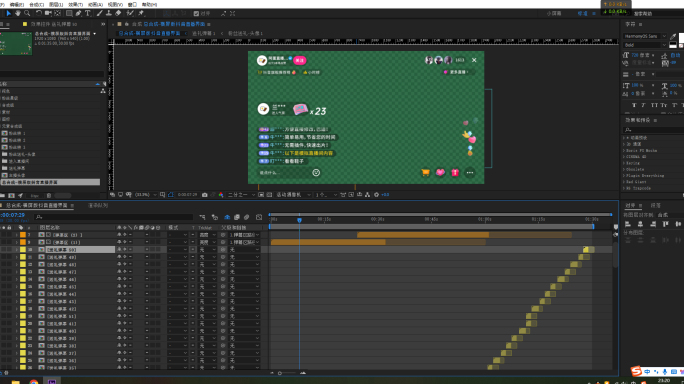684x384 pixels.
Task: Select the Pen tool
Action: 79,14
